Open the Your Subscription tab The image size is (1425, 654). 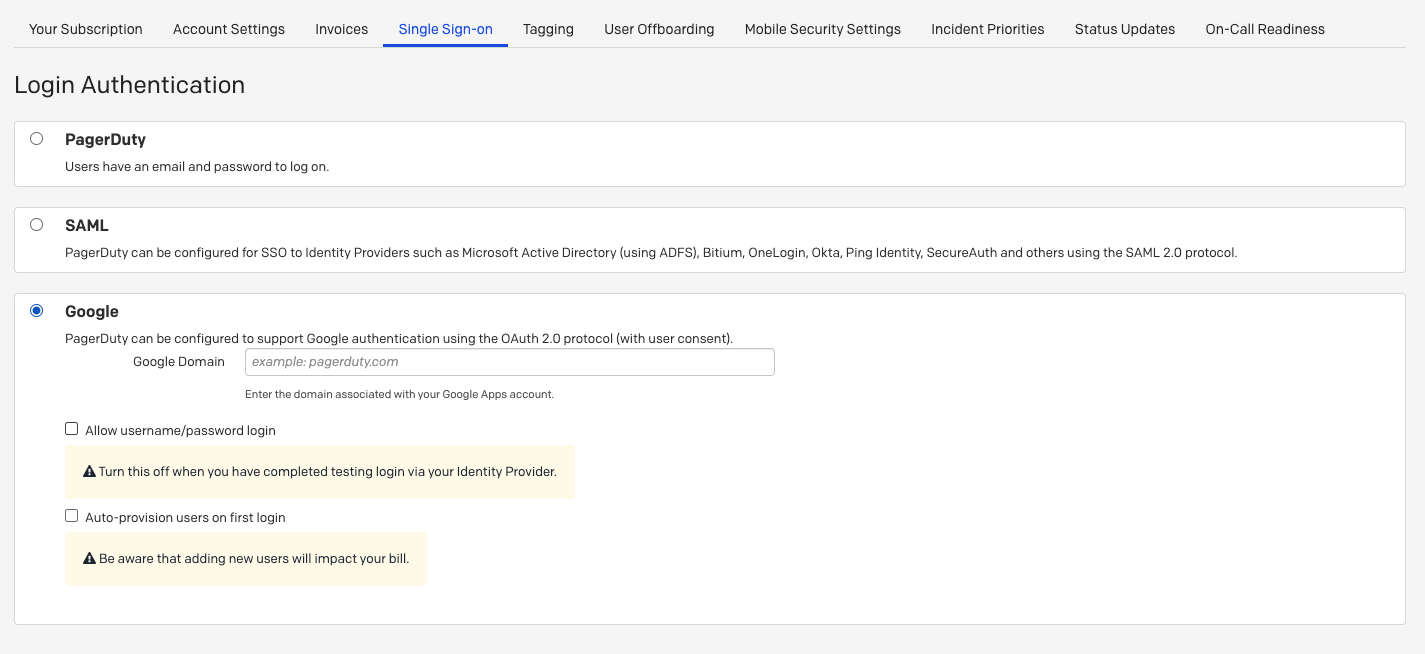coord(86,29)
